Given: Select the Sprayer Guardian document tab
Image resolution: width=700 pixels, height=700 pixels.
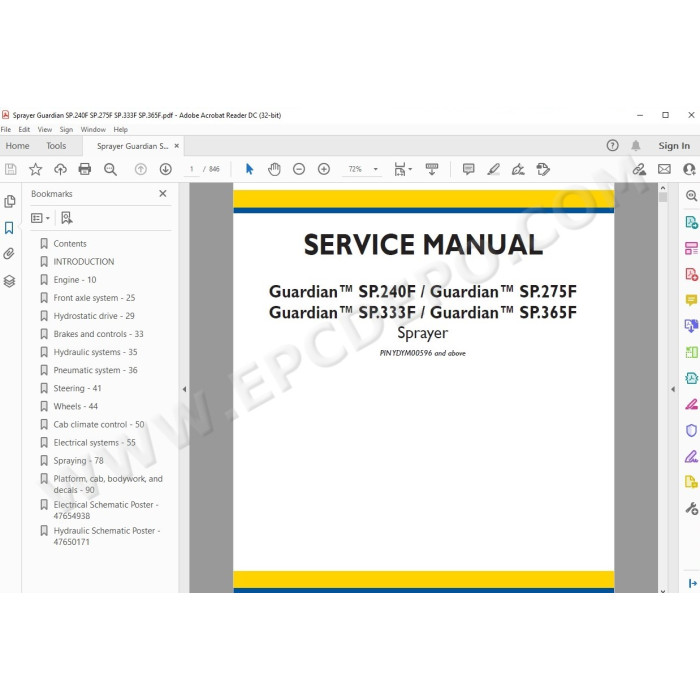Looking at the screenshot, I should coord(132,146).
